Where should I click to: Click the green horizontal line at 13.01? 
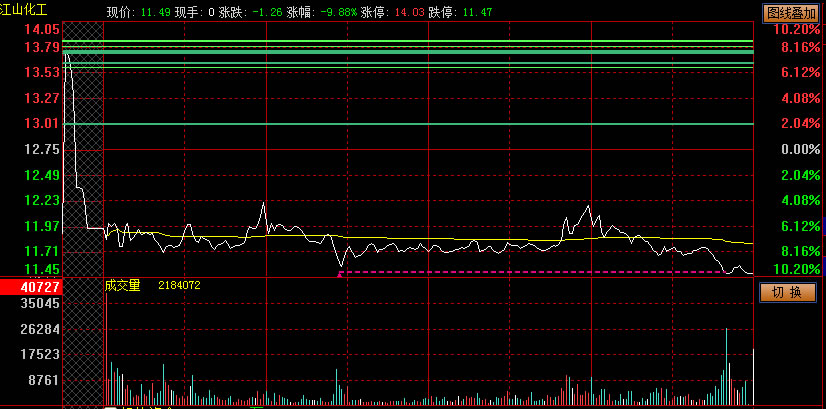400,124
